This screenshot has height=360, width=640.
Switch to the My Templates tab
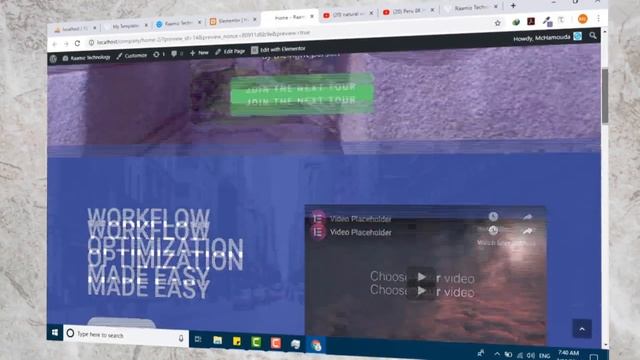tap(126, 26)
